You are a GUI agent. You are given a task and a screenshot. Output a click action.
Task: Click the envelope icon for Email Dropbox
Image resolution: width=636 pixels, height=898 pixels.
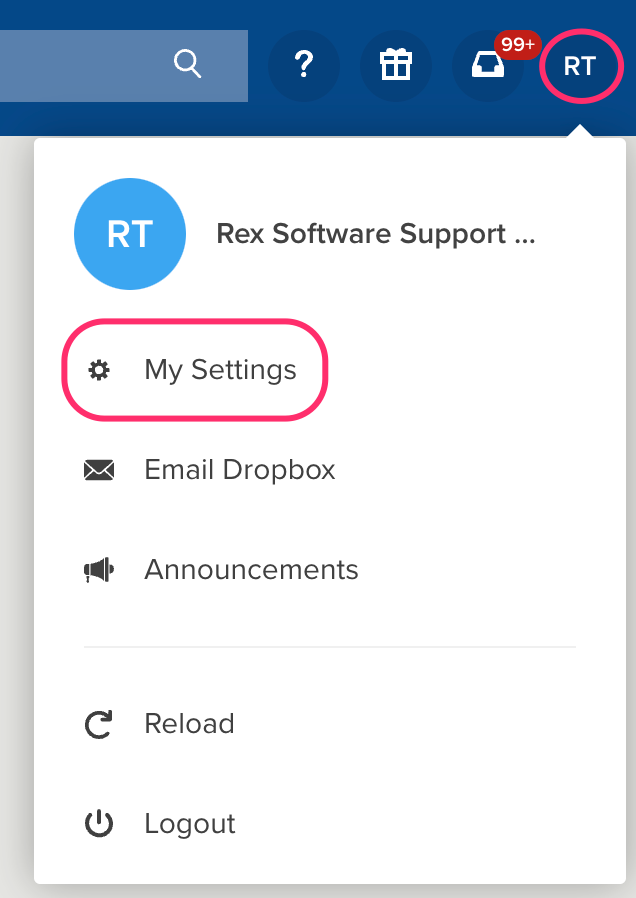point(99,470)
